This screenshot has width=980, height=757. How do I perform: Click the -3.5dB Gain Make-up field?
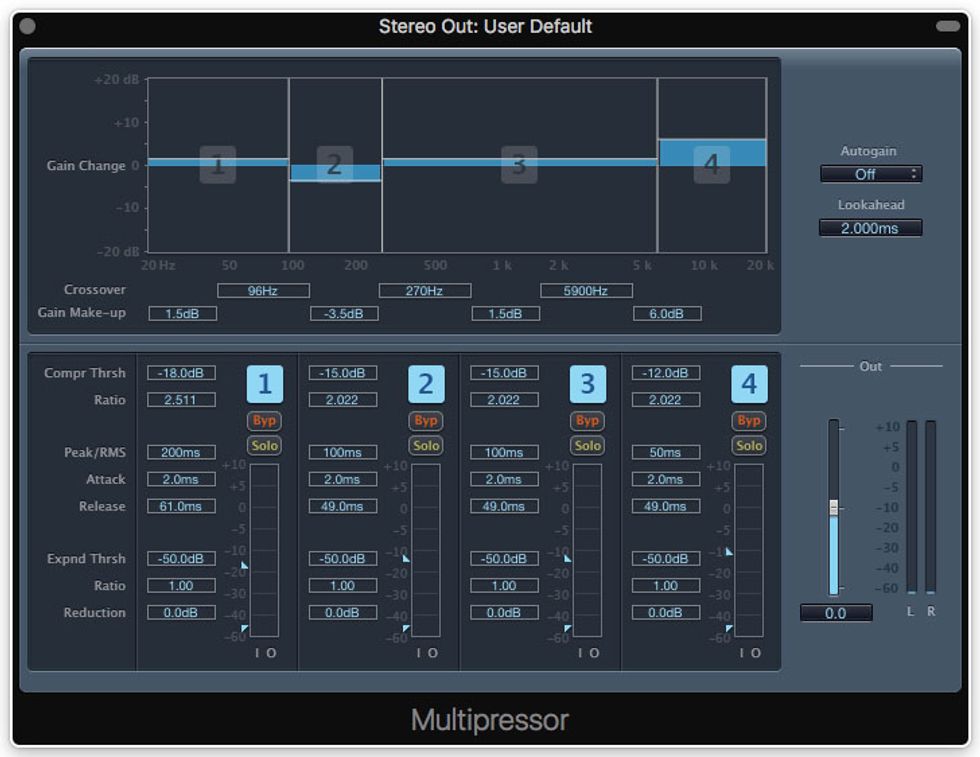[x=344, y=314]
